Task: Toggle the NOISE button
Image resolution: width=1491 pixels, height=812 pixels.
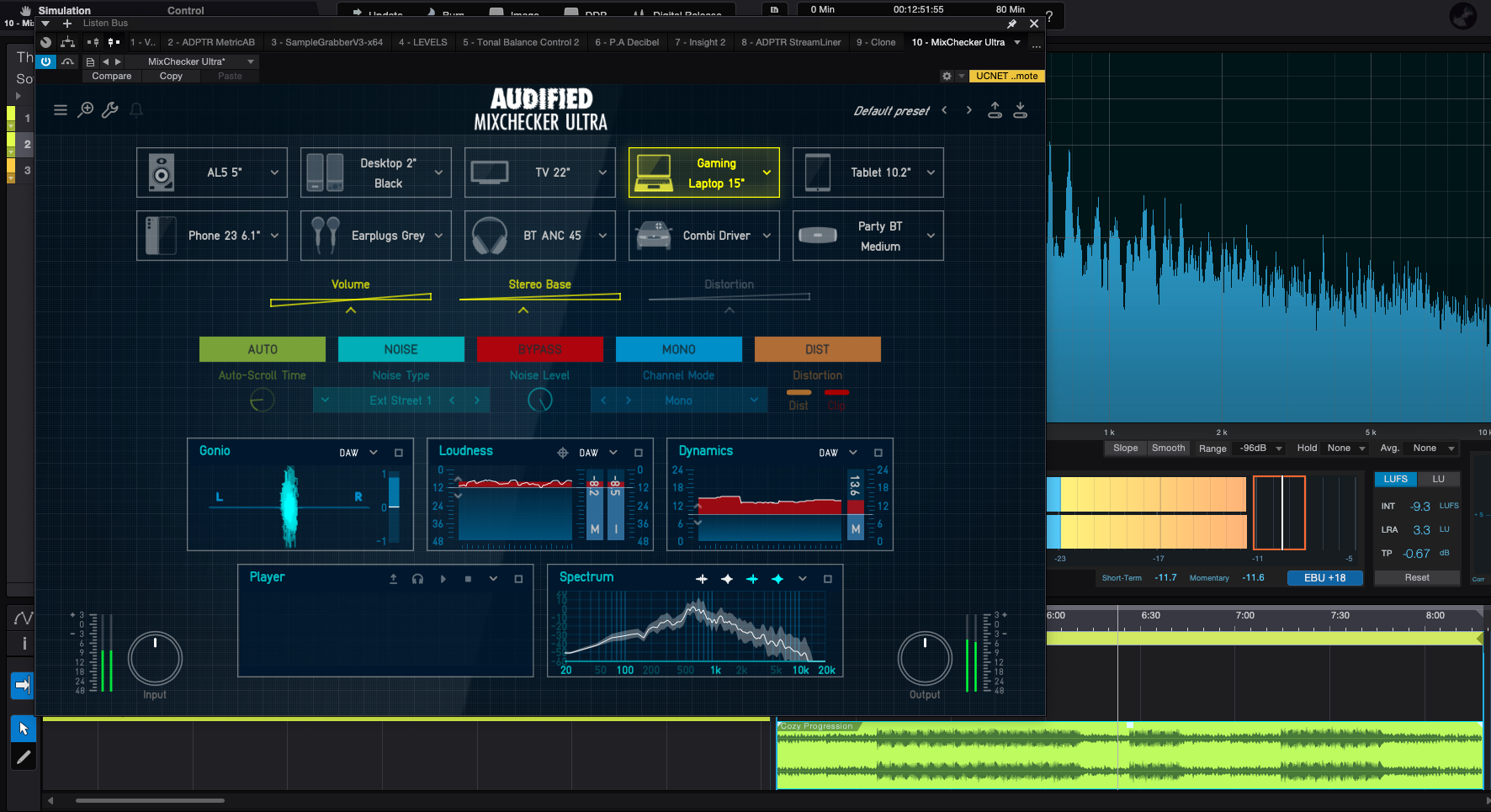Action: (x=401, y=349)
